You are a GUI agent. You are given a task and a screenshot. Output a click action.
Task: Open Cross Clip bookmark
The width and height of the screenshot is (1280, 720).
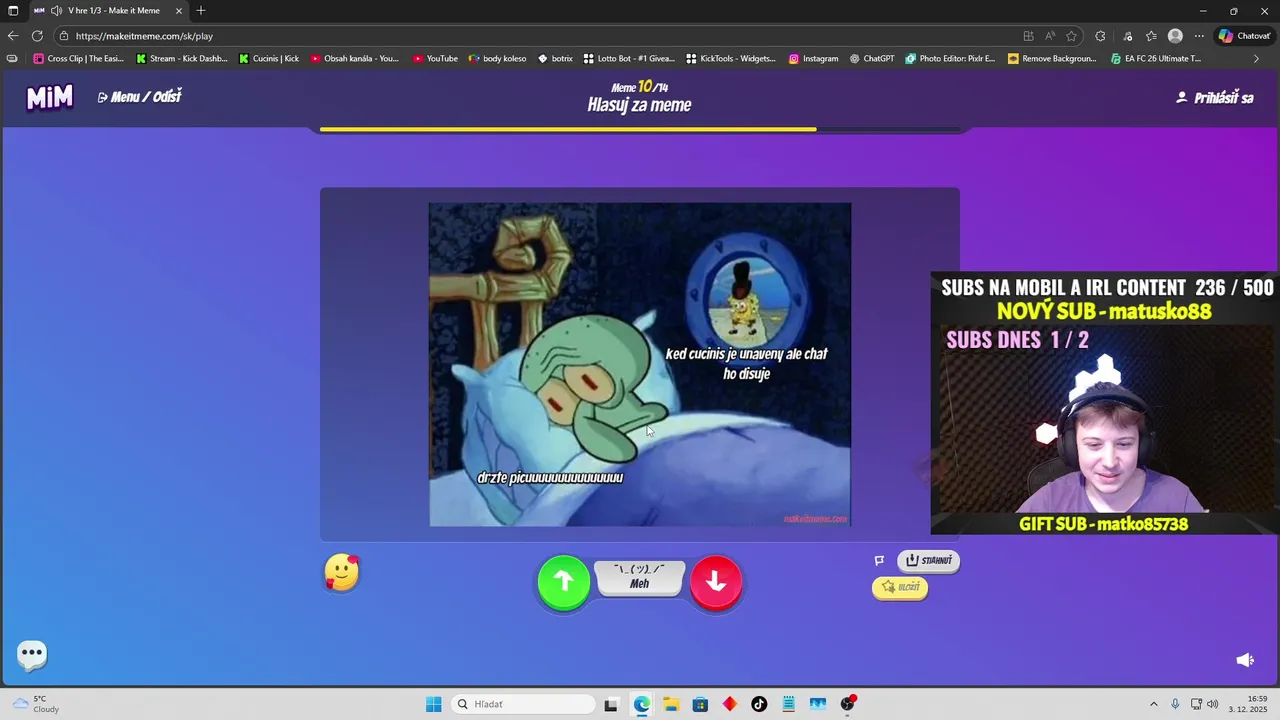tap(79, 59)
